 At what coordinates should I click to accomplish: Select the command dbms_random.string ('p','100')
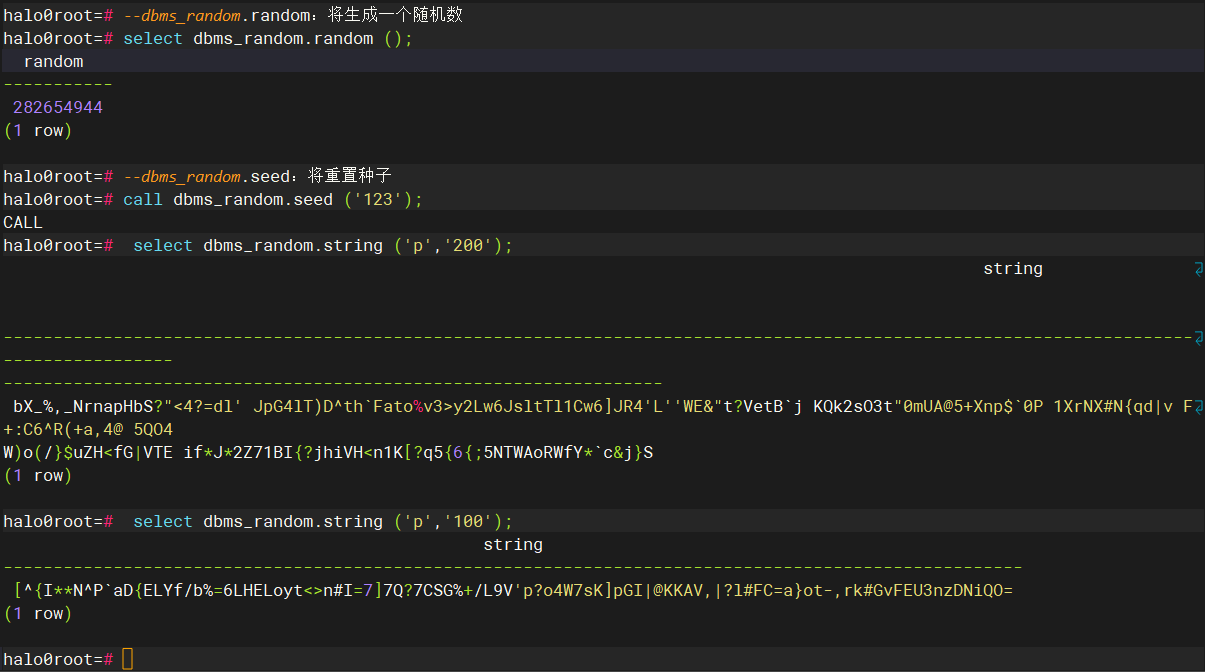point(323,521)
